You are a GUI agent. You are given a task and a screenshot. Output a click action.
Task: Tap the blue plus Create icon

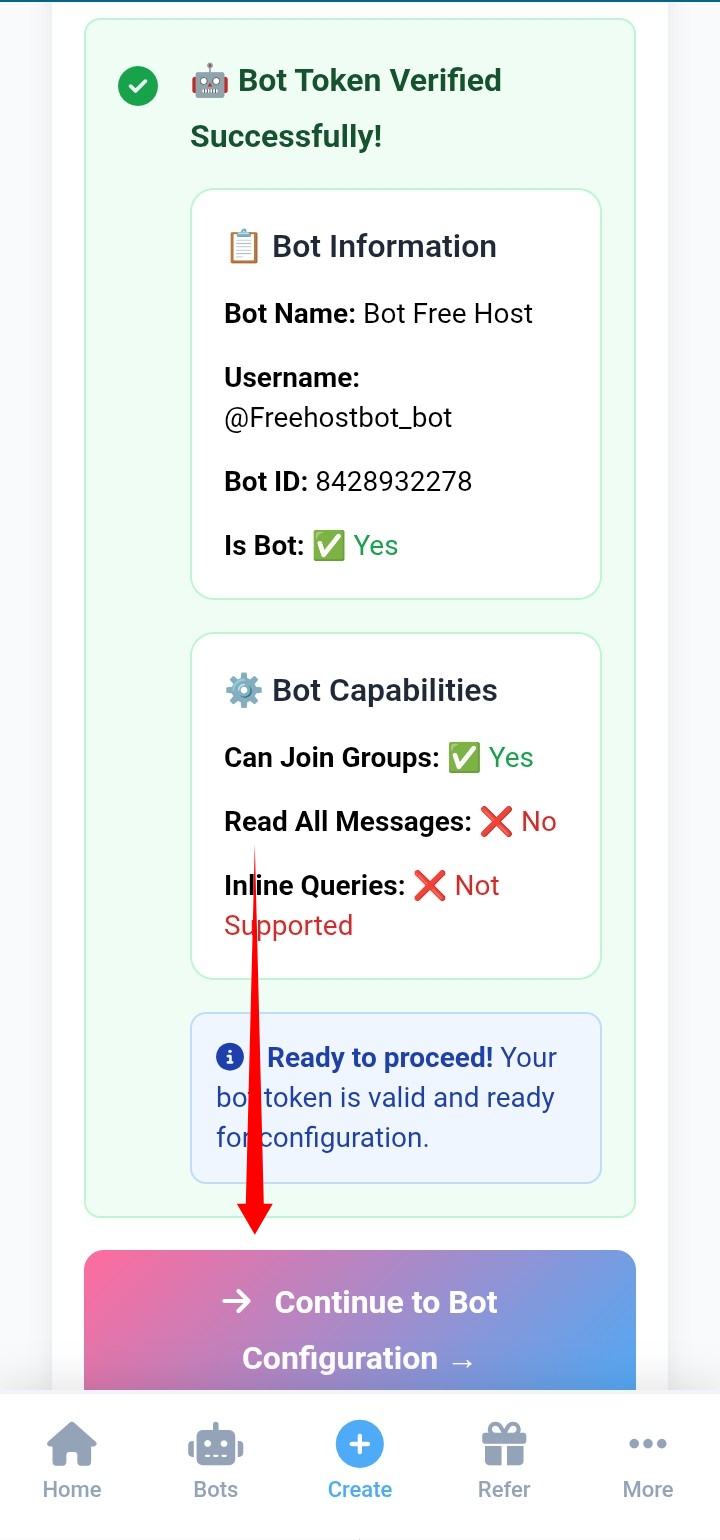(360, 1445)
